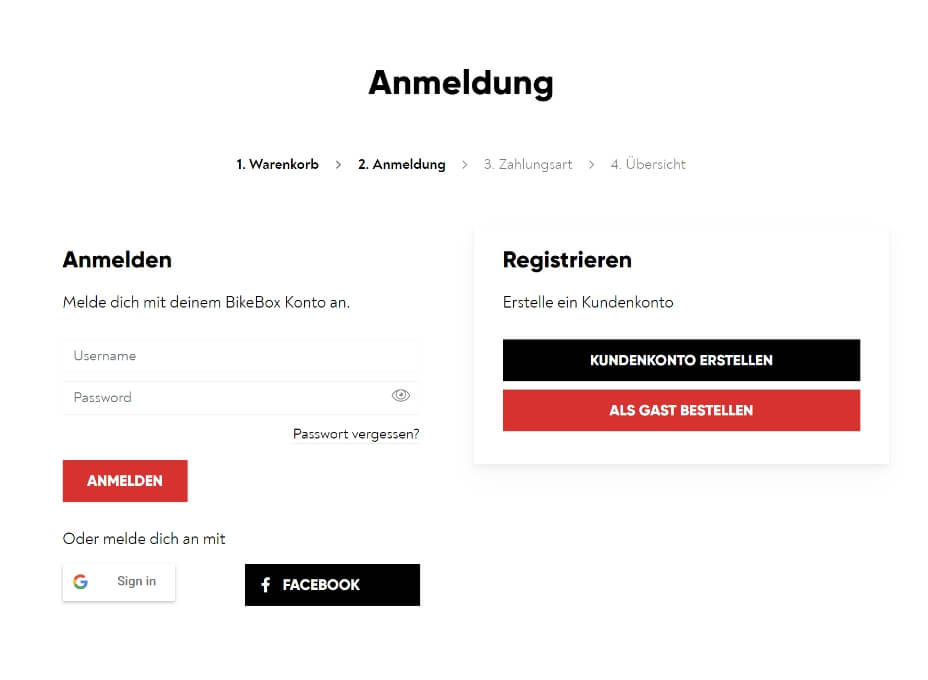This screenshot has height=680, width=928.
Task: Focus the Username input field
Action: [x=240, y=356]
